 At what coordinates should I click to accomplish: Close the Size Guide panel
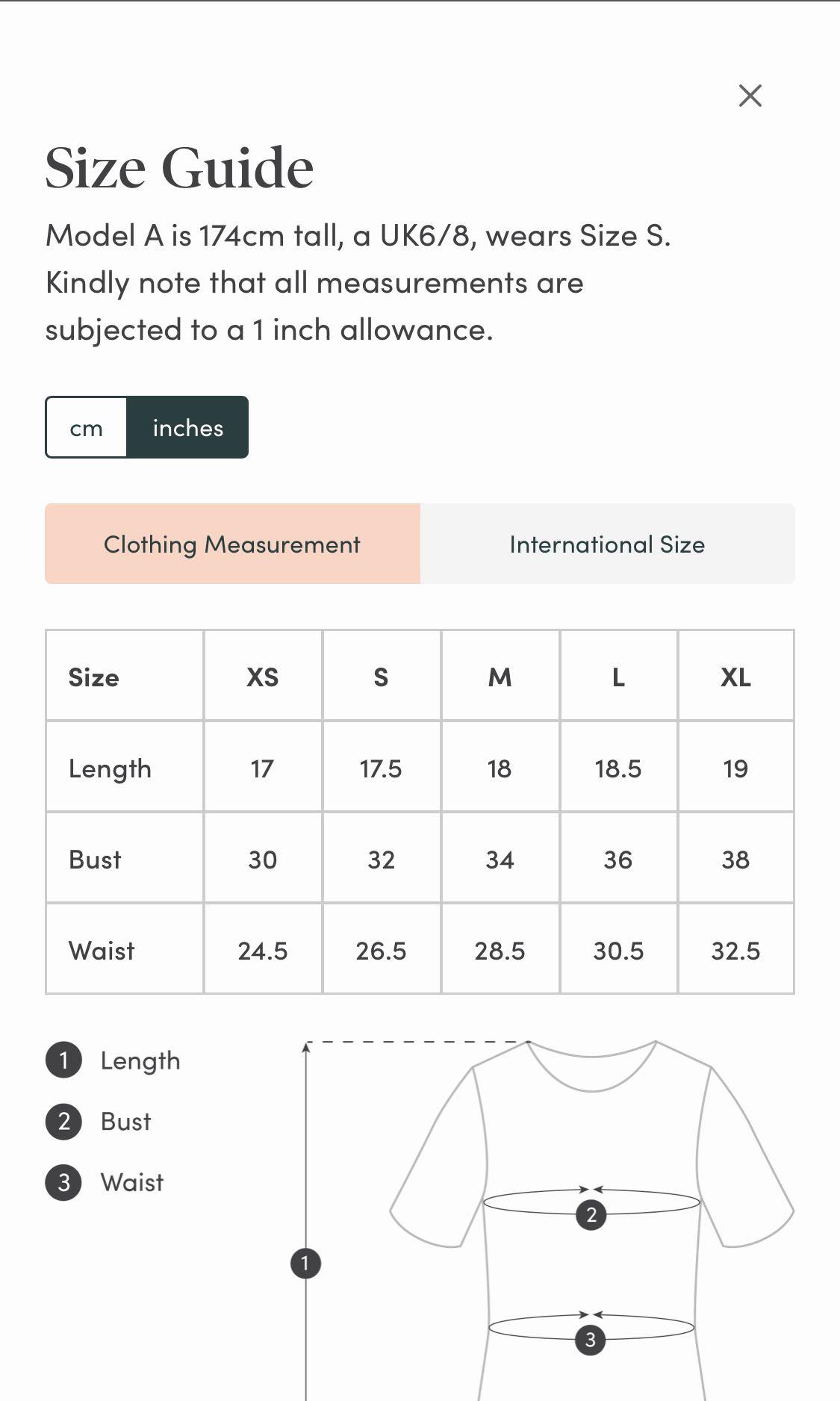point(750,96)
